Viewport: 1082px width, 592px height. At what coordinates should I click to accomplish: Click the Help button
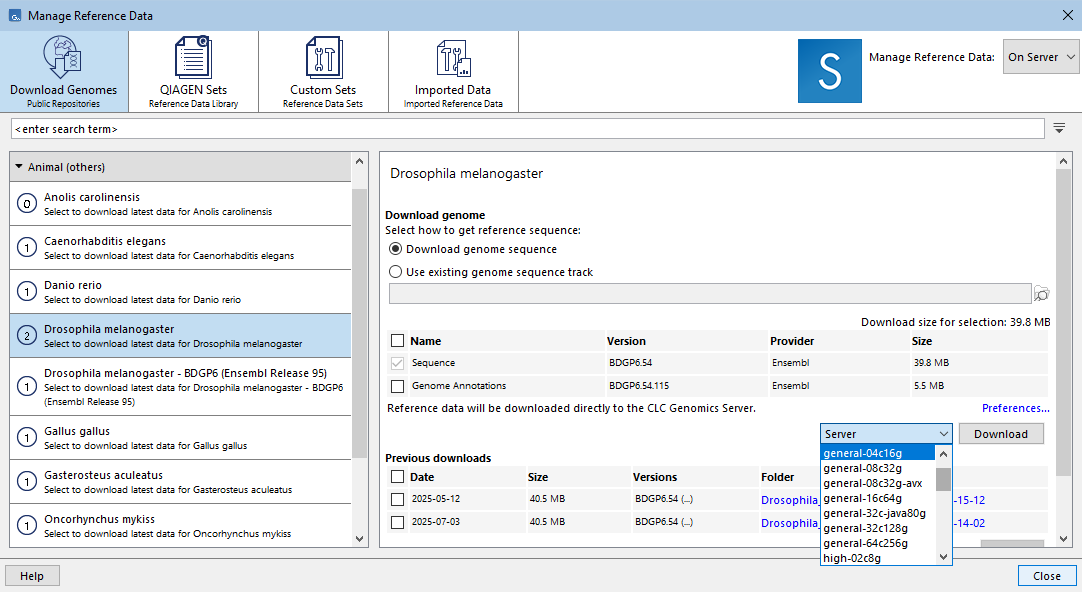point(32,575)
